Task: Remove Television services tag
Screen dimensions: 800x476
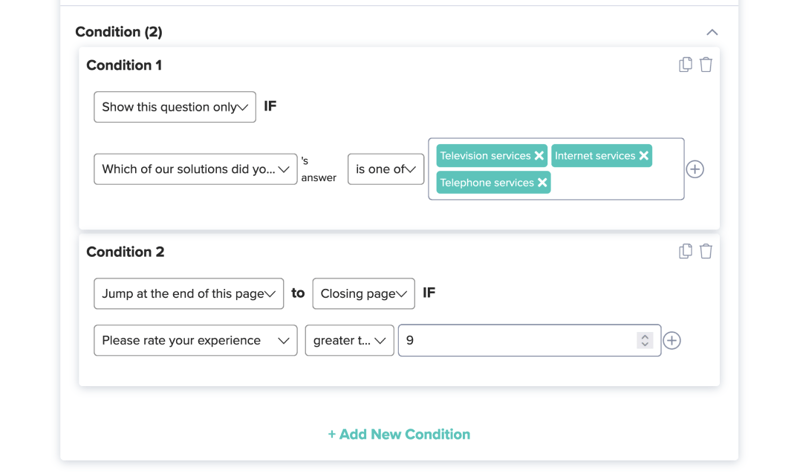Action: click(x=539, y=156)
